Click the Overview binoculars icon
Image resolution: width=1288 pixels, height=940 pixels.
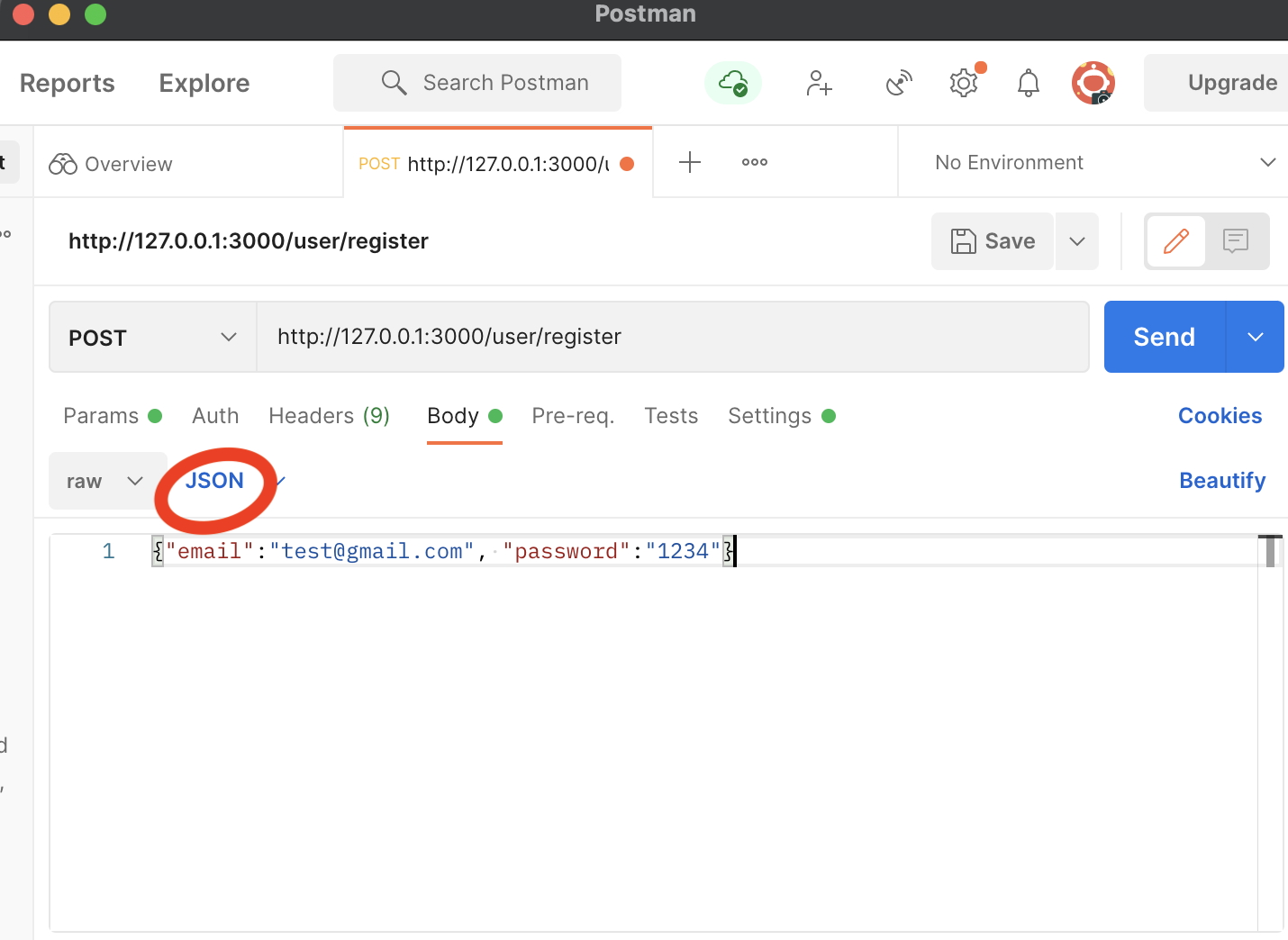[x=63, y=164]
